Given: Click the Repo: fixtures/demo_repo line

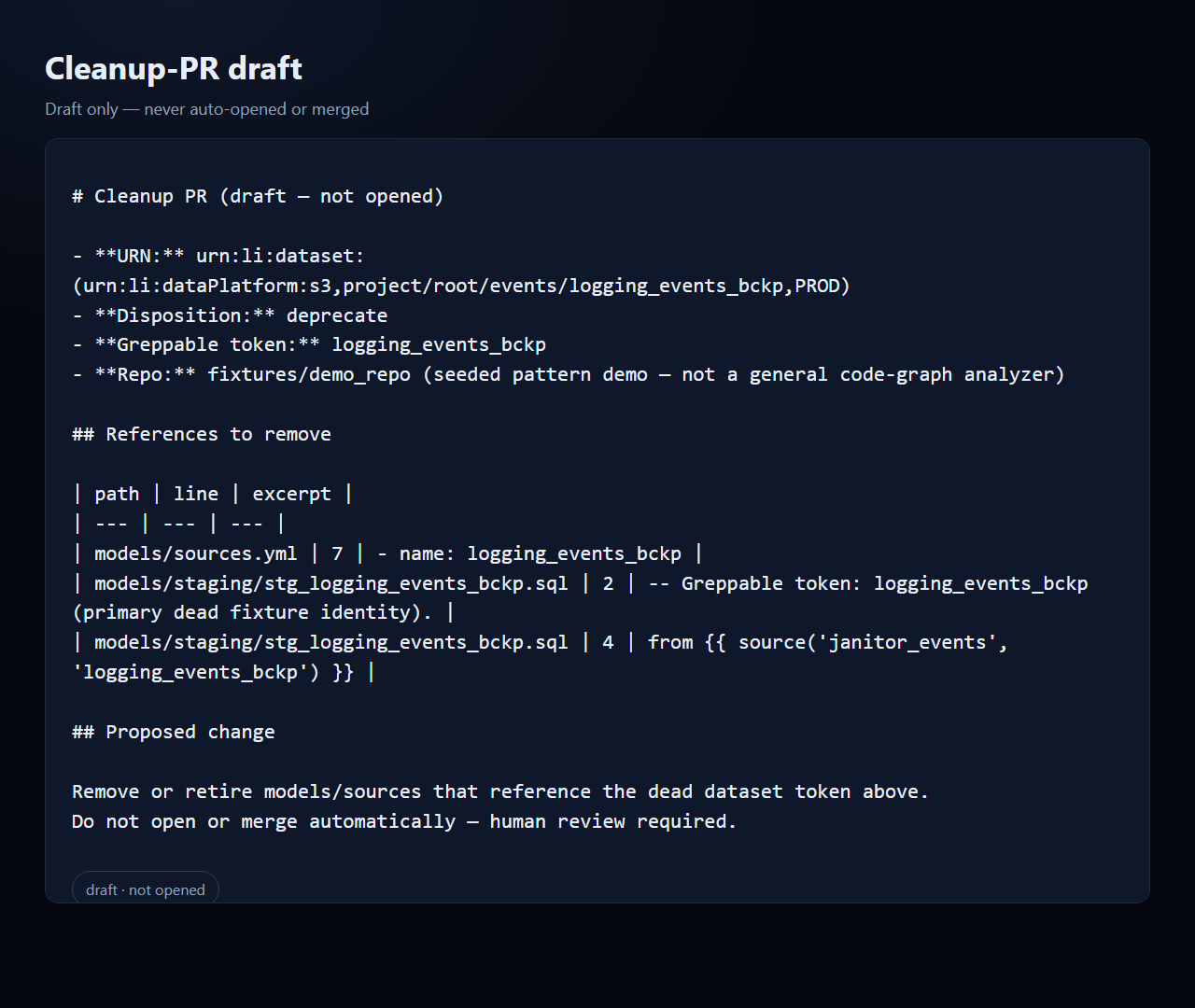Looking at the screenshot, I should pyautogui.click(x=569, y=374).
